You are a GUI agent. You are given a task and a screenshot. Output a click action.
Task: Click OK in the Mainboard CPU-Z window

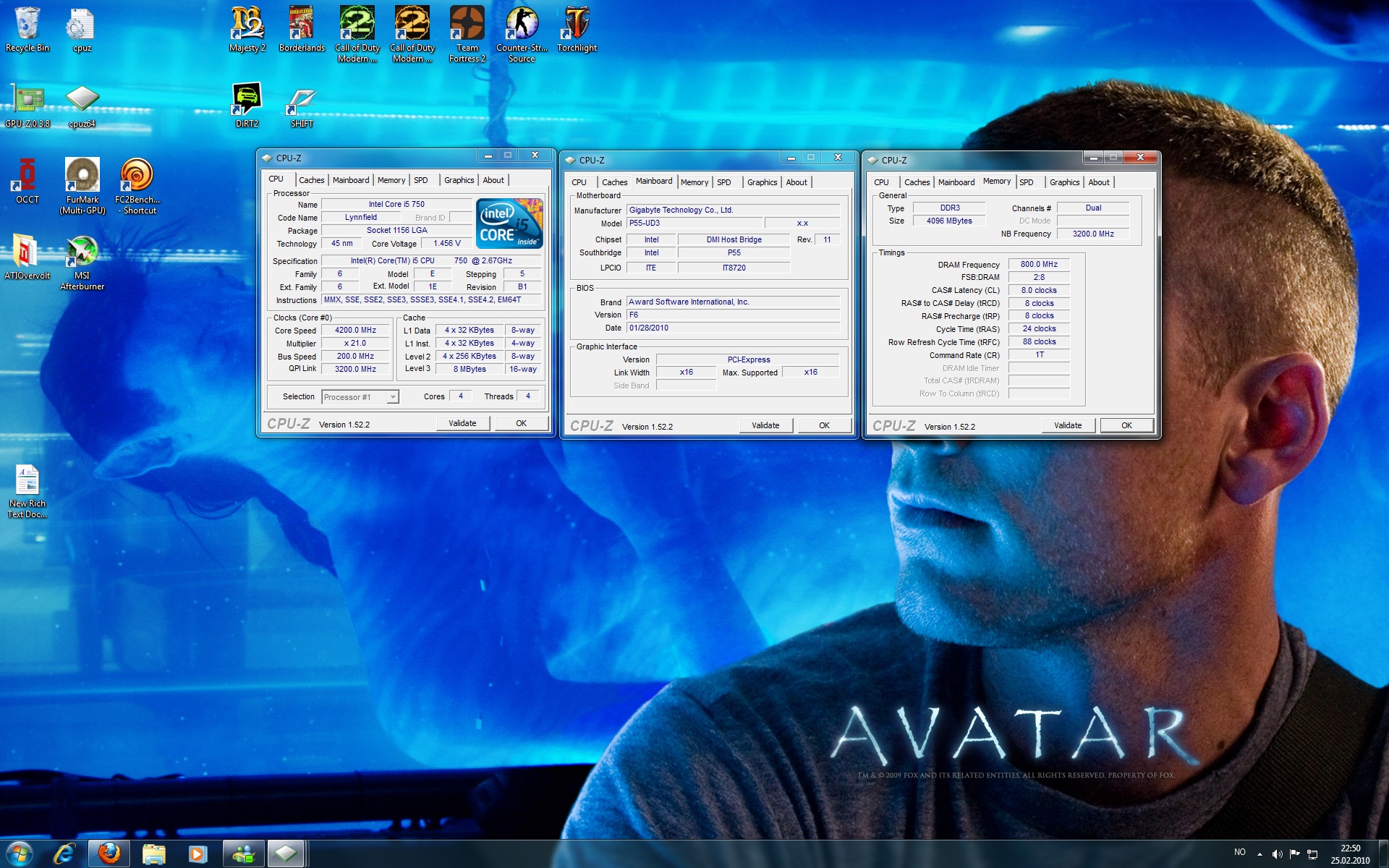click(x=824, y=425)
